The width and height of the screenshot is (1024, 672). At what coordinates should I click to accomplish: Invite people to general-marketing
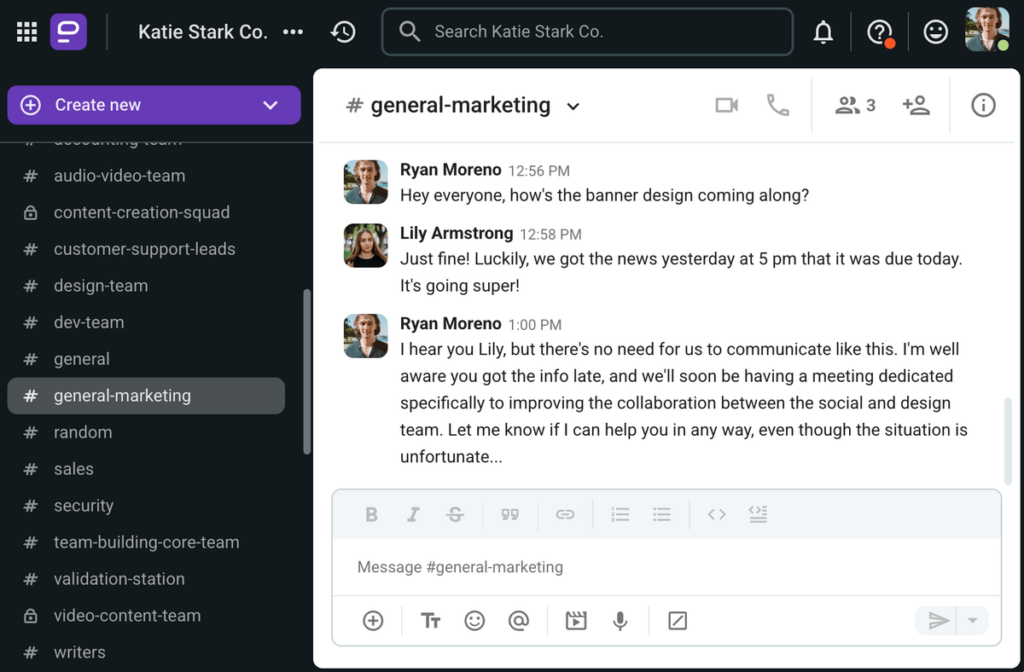click(916, 105)
